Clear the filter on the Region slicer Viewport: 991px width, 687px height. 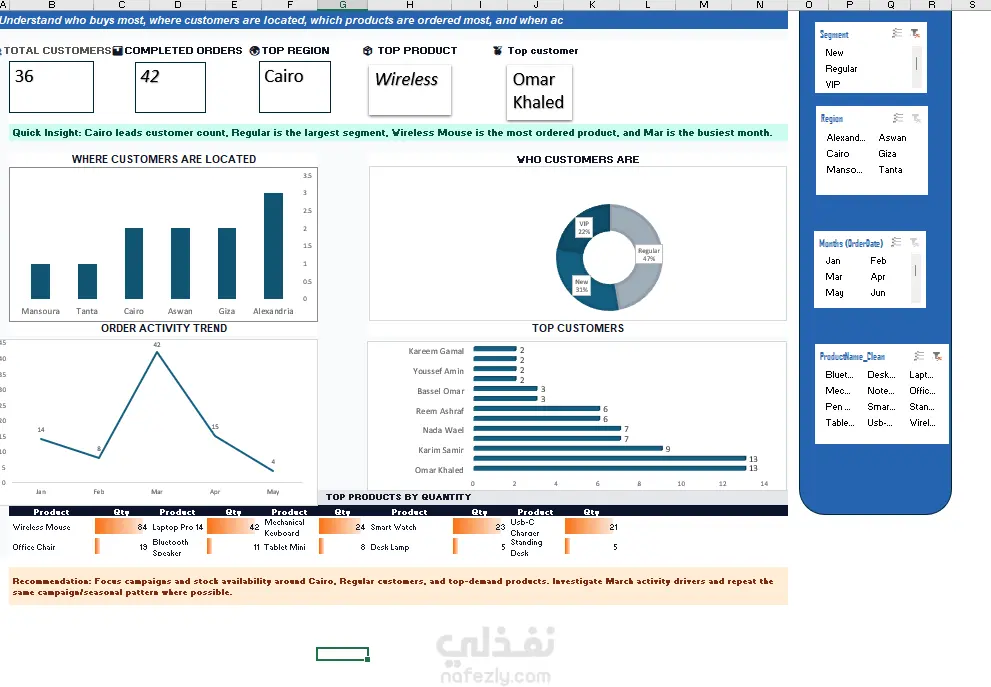point(916,118)
